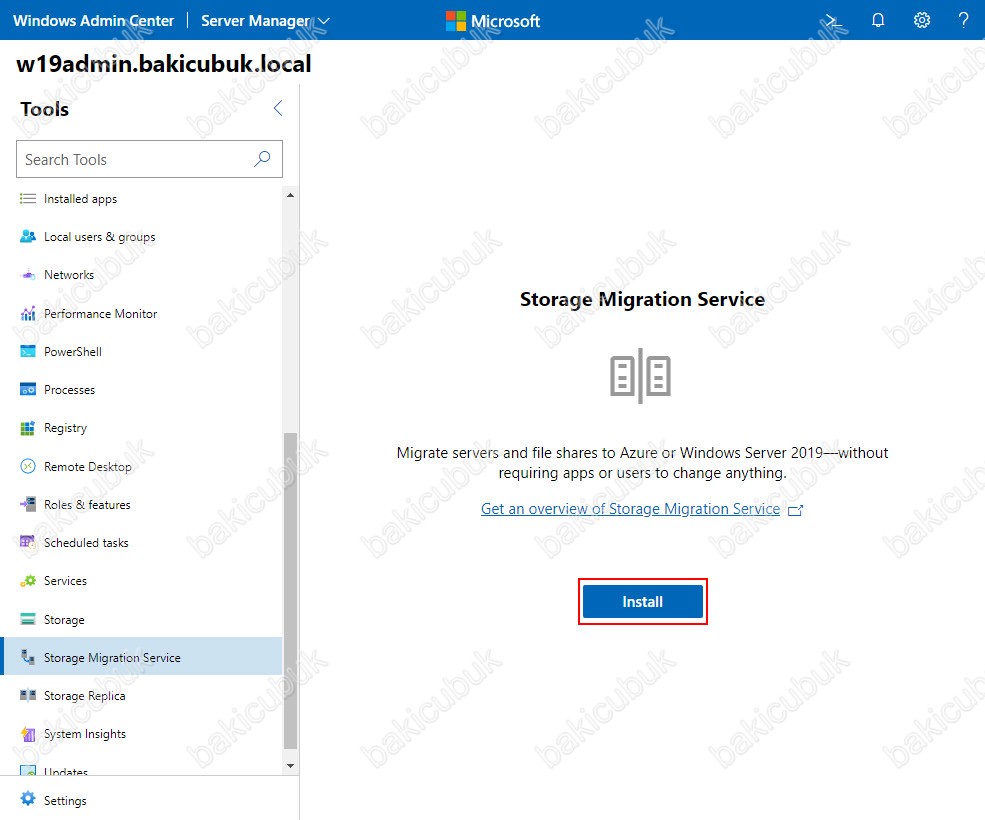Screen dimensions: 985x820
Task: Click the Registry icon
Action: click(x=28, y=428)
